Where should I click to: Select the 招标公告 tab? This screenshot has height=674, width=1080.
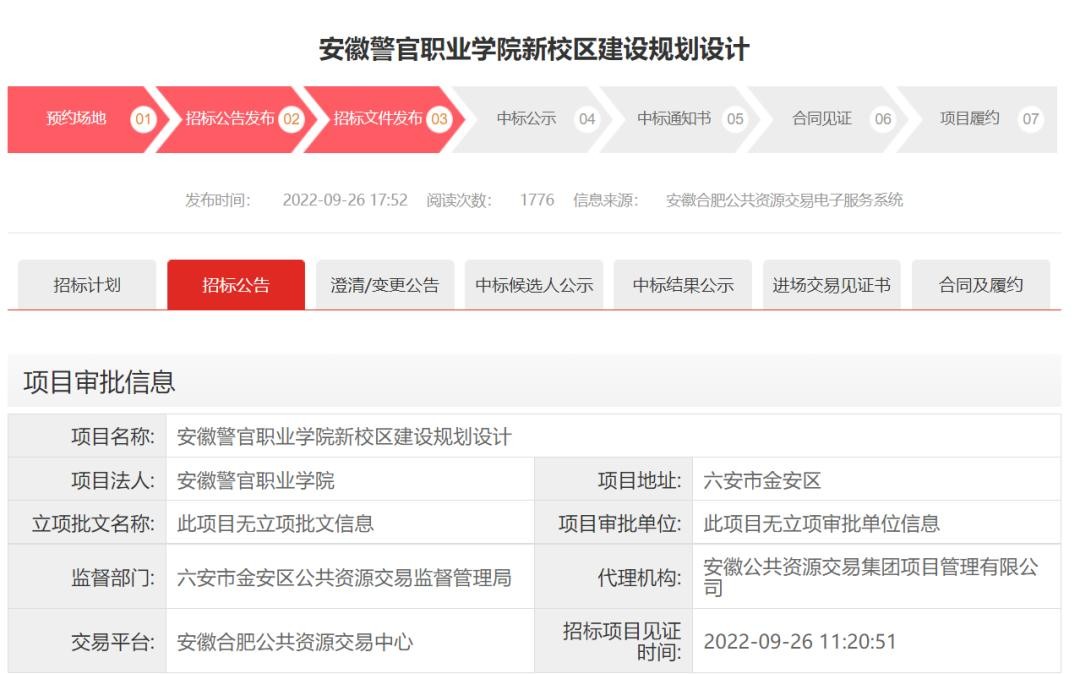[236, 285]
